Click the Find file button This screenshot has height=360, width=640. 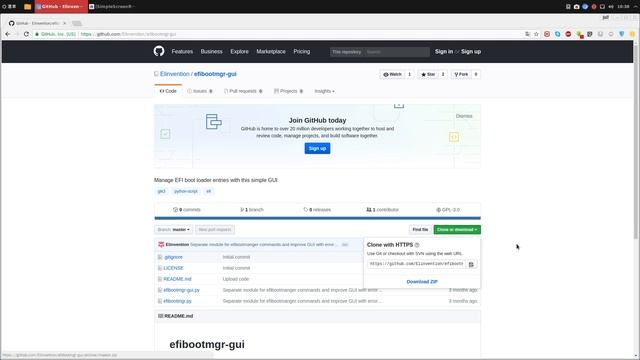click(420, 230)
